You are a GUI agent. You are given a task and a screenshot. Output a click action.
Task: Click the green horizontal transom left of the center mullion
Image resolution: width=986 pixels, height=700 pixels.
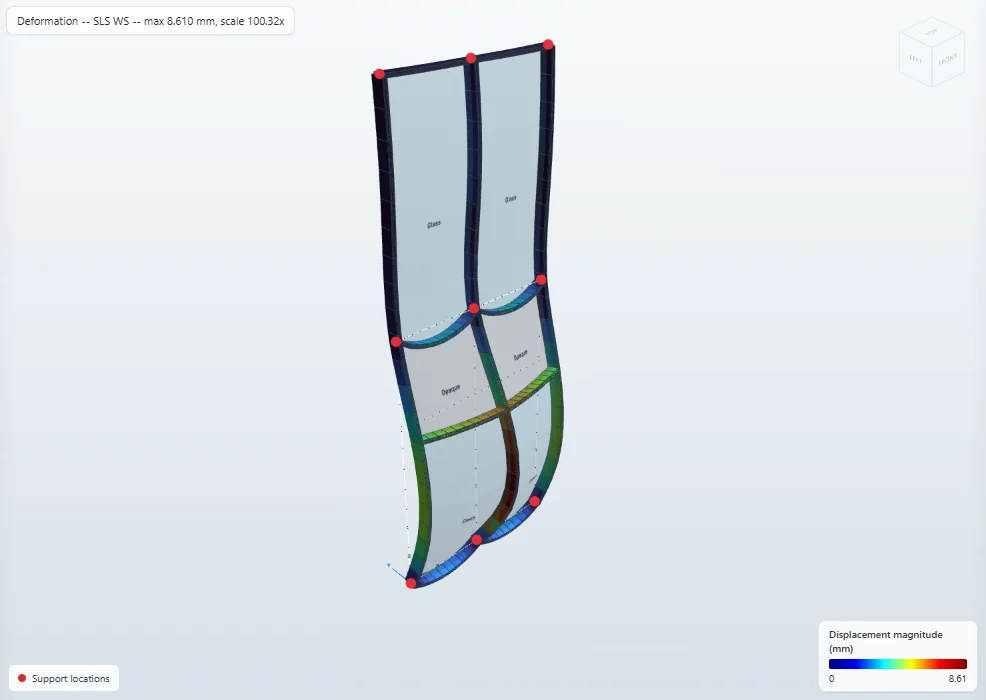[464, 425]
